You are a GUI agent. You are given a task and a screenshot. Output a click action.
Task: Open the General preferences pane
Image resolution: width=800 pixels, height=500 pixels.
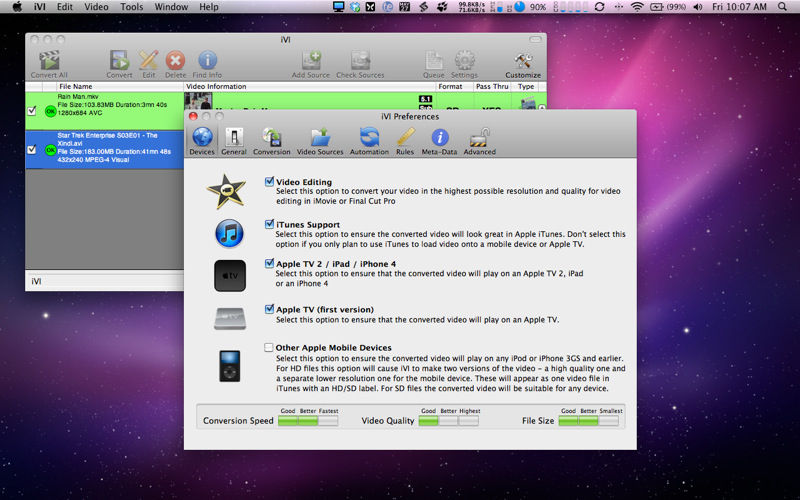coord(234,141)
